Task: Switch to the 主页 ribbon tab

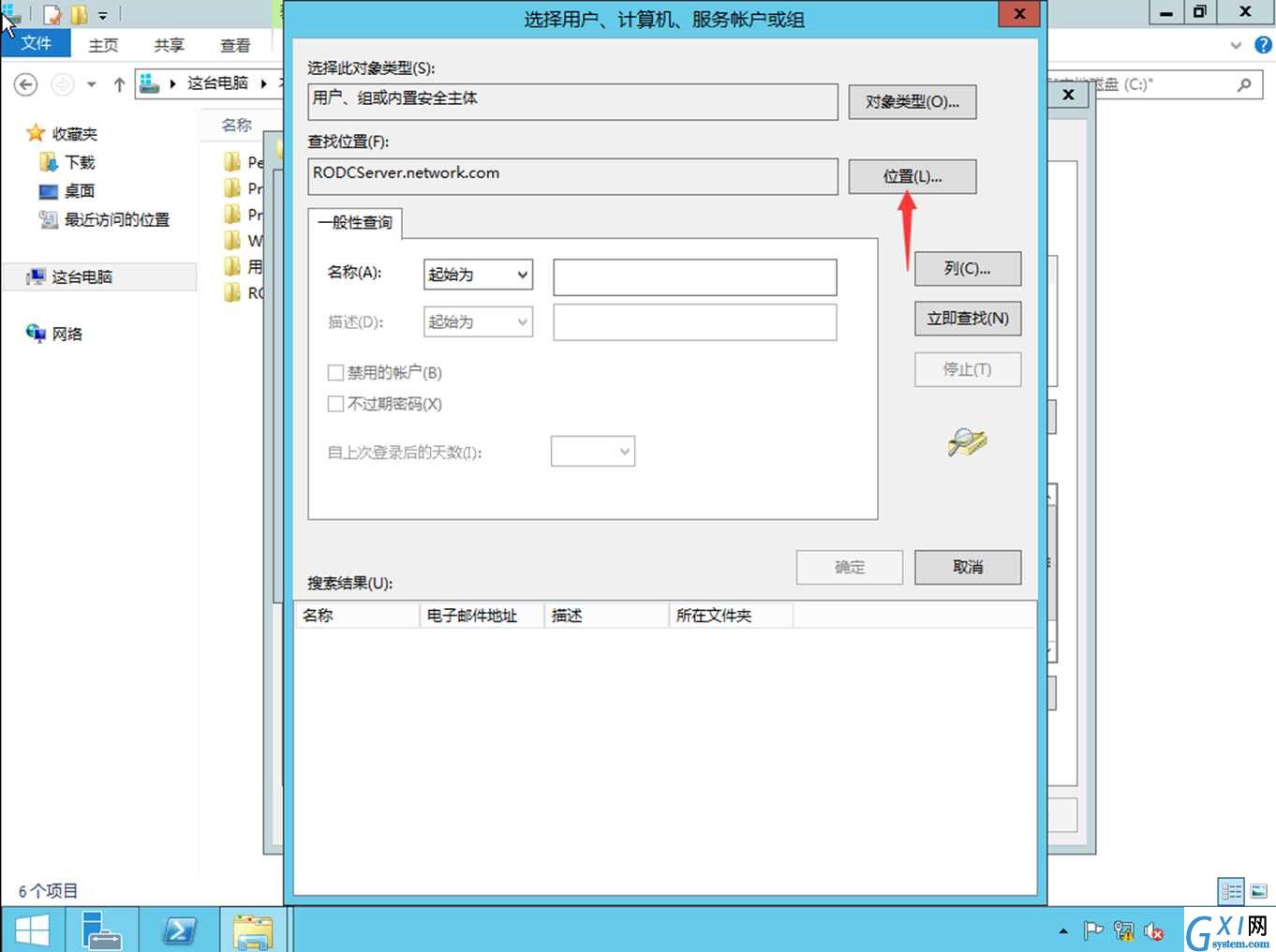Action: point(103,45)
